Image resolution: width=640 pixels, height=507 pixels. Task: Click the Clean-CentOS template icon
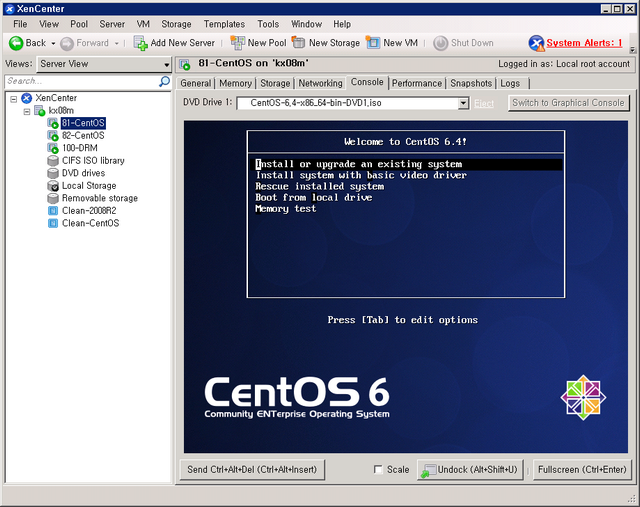pyautogui.click(x=53, y=223)
